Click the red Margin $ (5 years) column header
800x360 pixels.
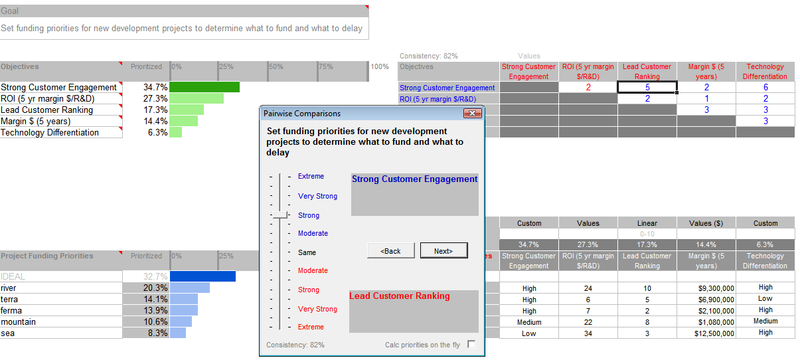click(x=706, y=71)
